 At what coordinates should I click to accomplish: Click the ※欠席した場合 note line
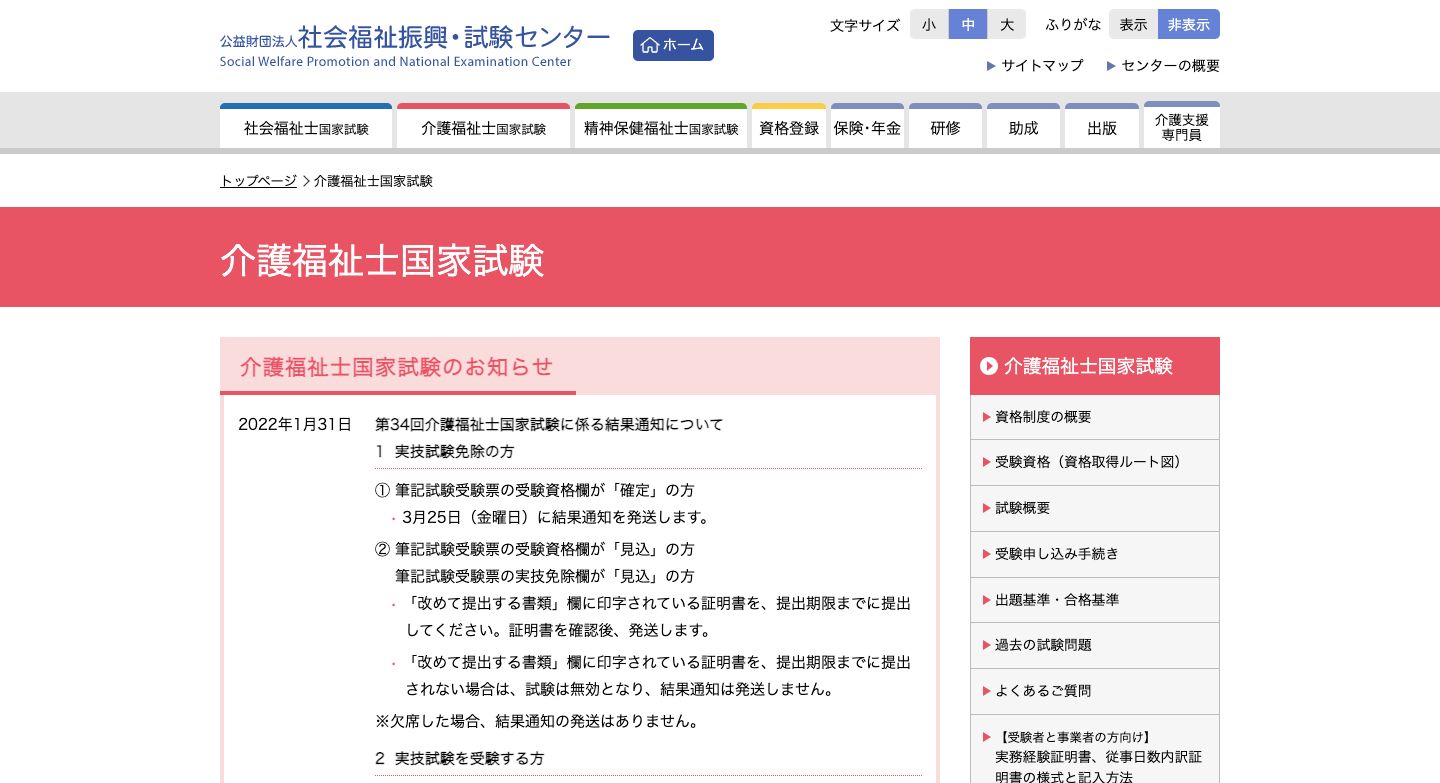[537, 721]
